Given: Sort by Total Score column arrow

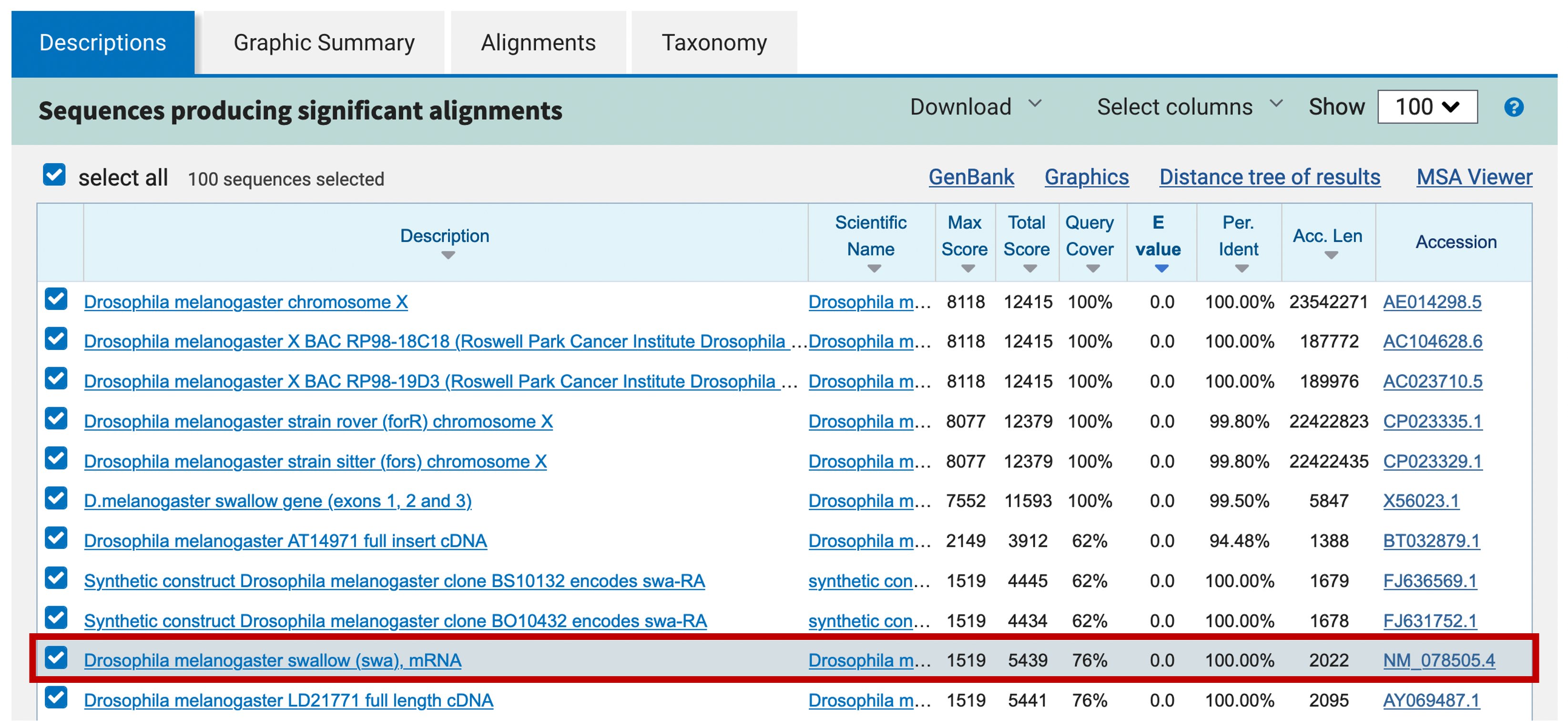Looking at the screenshot, I should (1030, 268).
